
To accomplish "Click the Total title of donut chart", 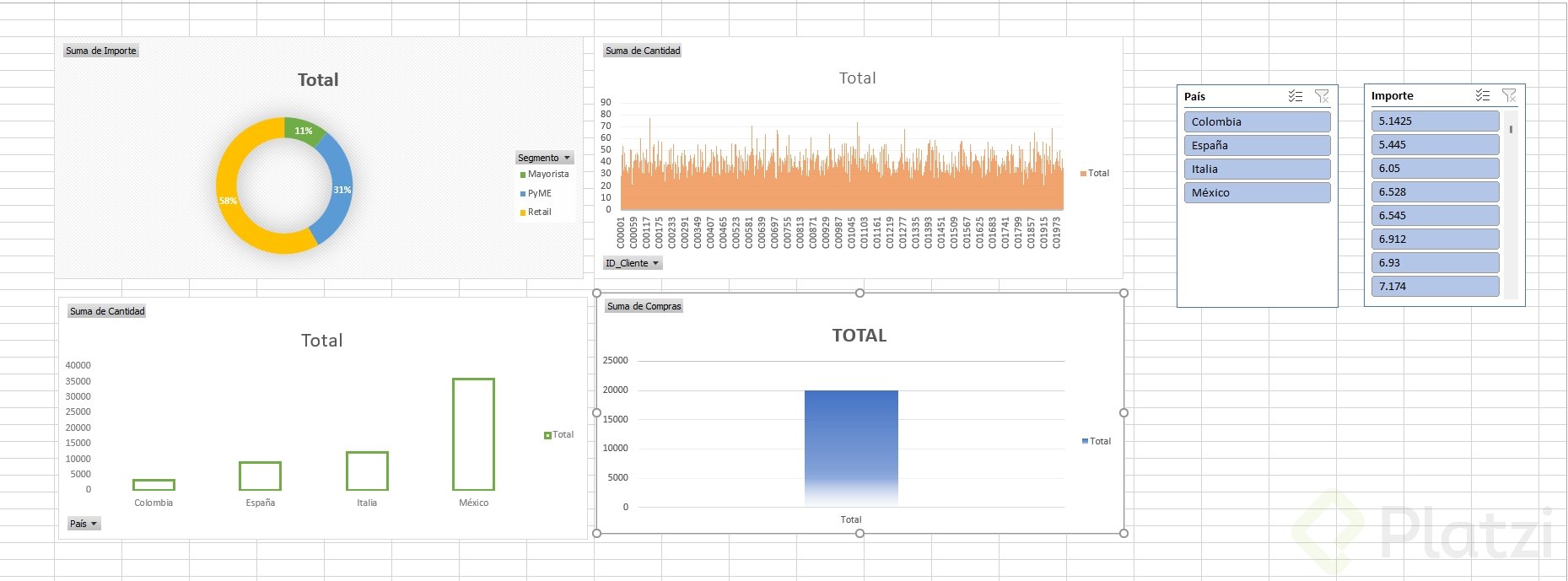I will 318,80.
